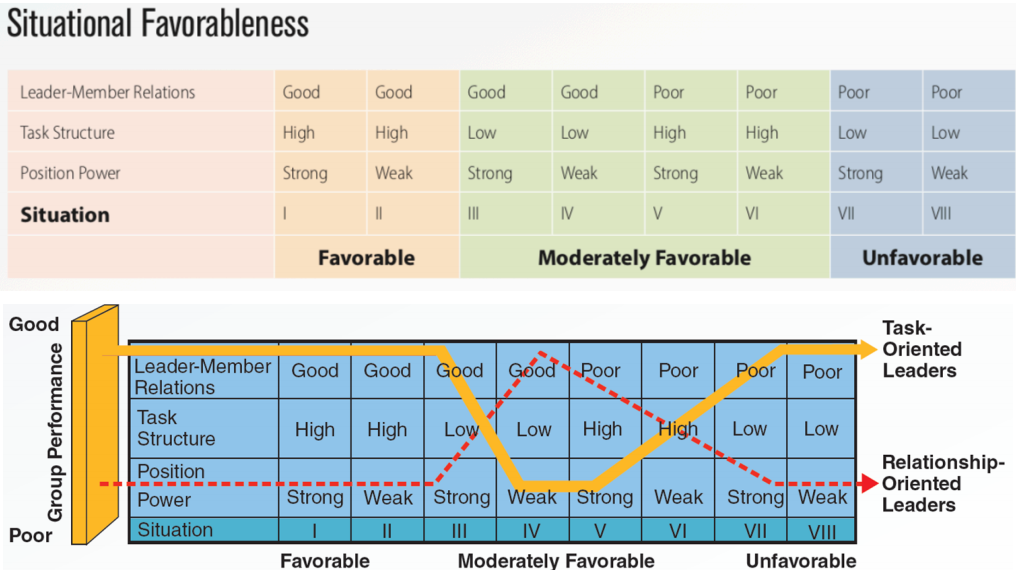The image size is (1016, 570).
Task: Click Relationship-Oriented Leaders legend text
Action: tap(943, 483)
